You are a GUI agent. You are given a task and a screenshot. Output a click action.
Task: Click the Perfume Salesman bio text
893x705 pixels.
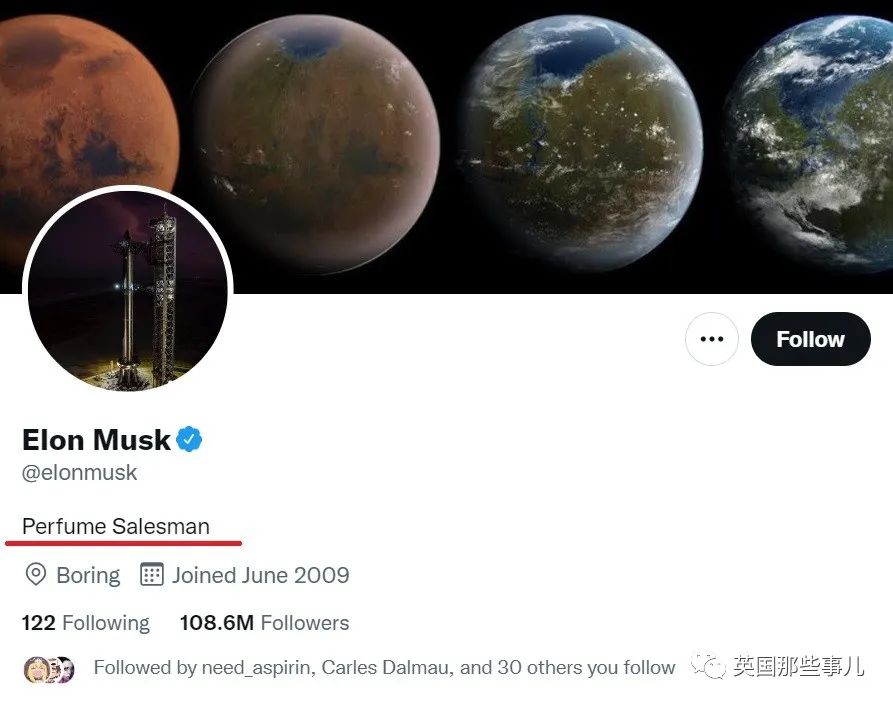click(x=116, y=526)
